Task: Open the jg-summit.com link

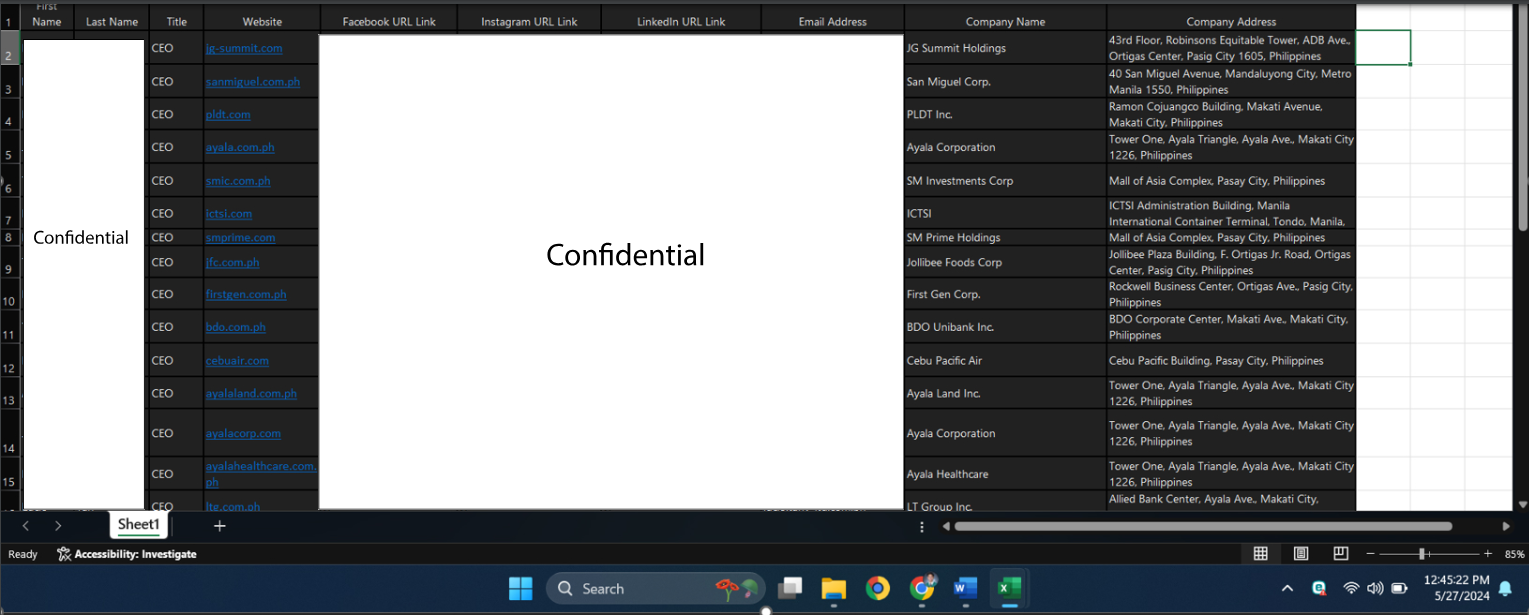Action: [x=244, y=48]
